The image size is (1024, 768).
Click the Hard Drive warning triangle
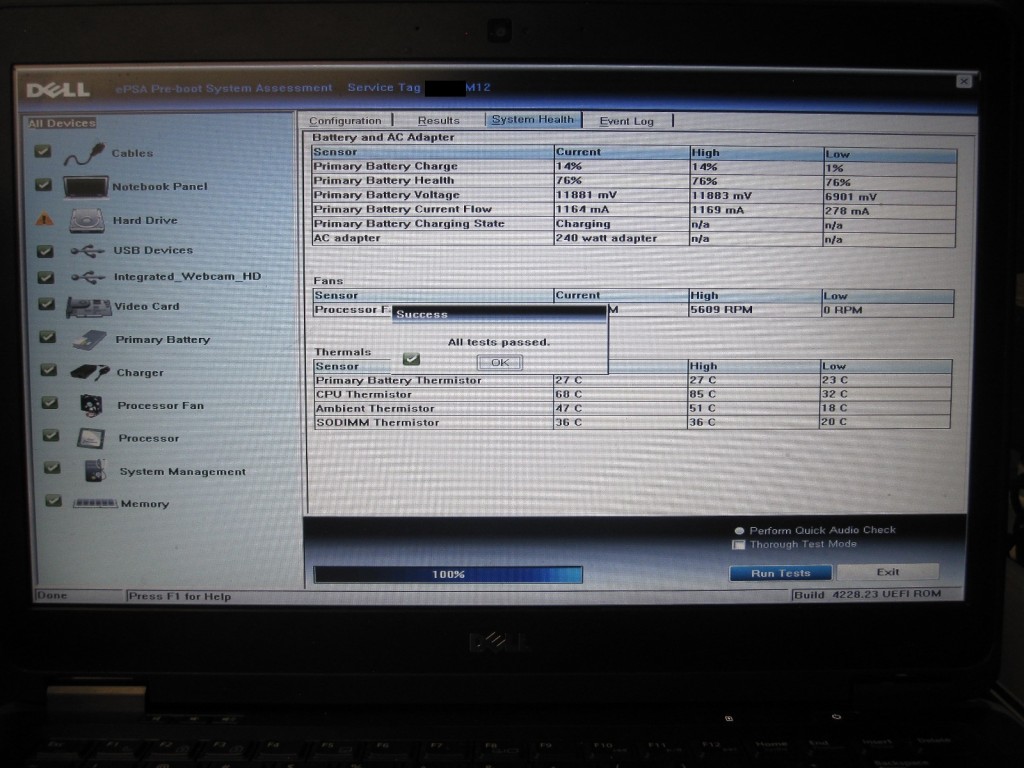pyautogui.click(x=44, y=219)
